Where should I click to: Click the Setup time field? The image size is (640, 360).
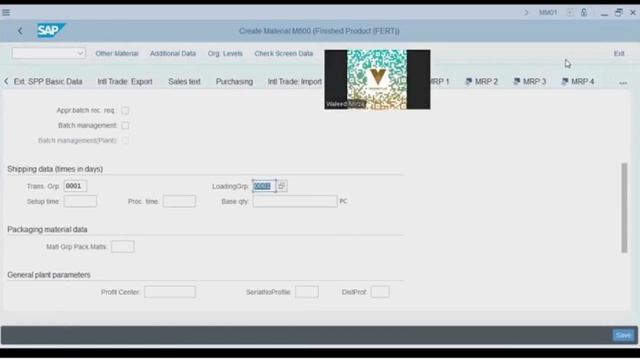pyautogui.click(x=80, y=201)
